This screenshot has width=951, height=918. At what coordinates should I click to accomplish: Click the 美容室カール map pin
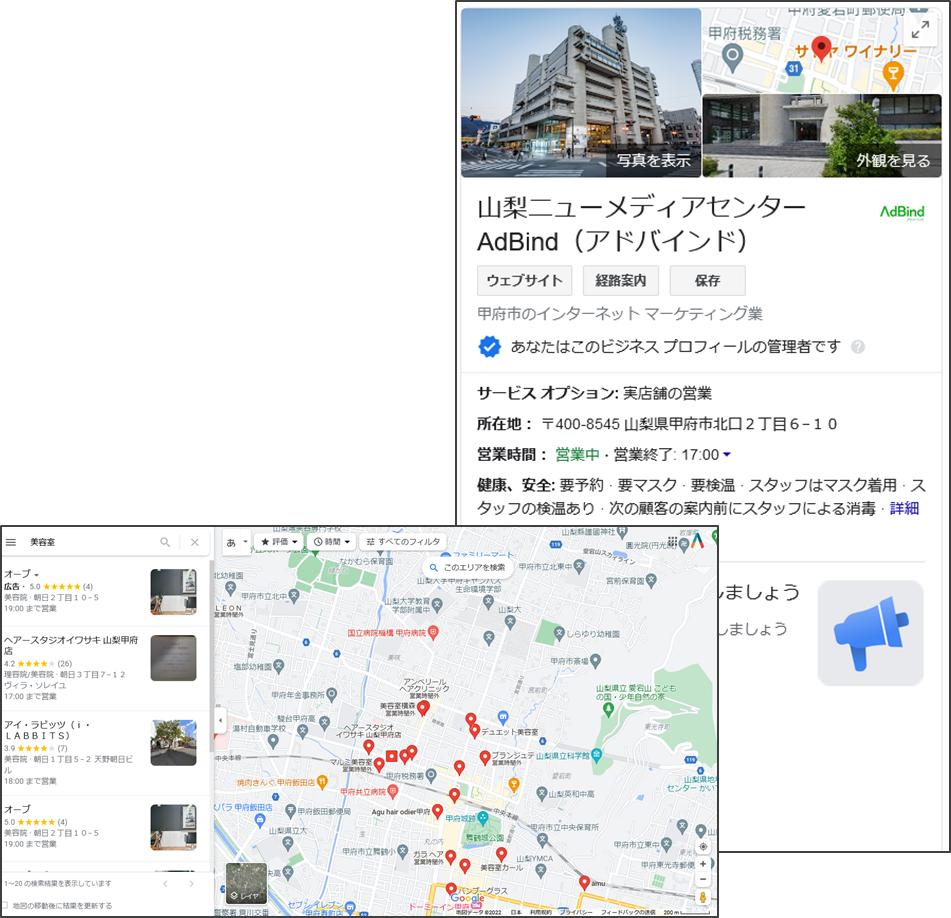[501, 854]
